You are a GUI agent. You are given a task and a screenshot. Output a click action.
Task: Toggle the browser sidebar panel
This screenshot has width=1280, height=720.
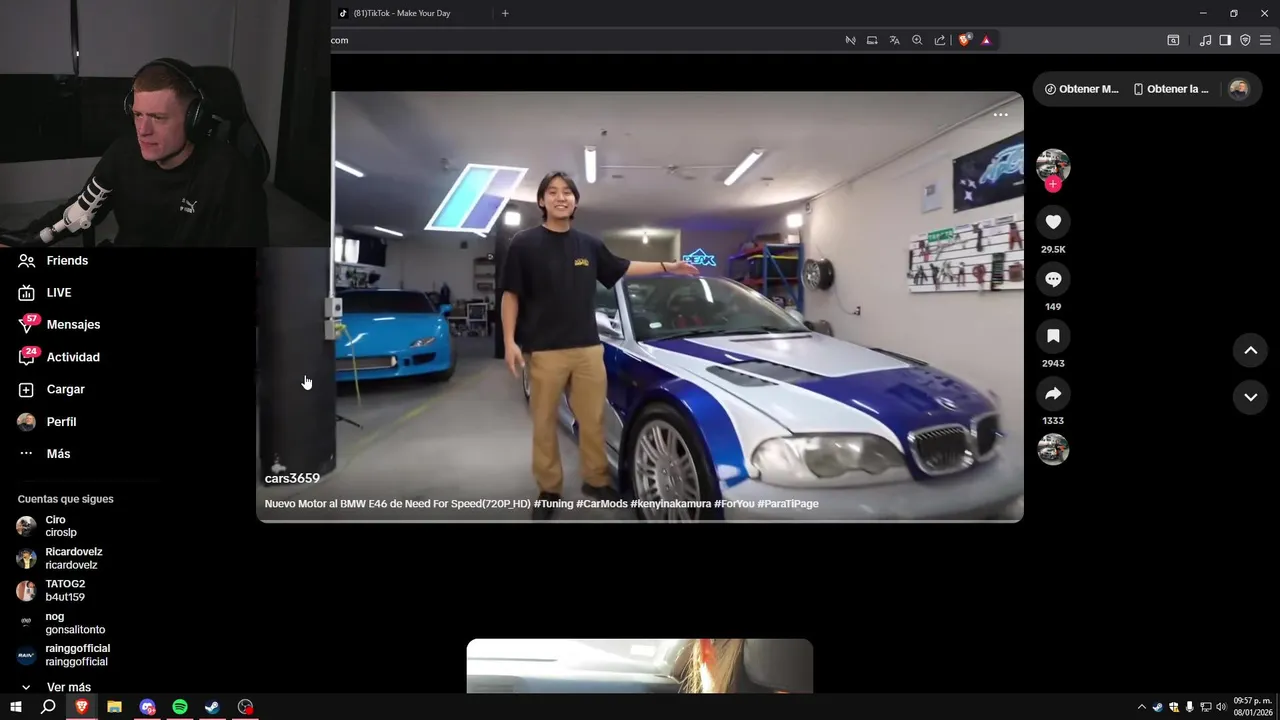point(1225,40)
